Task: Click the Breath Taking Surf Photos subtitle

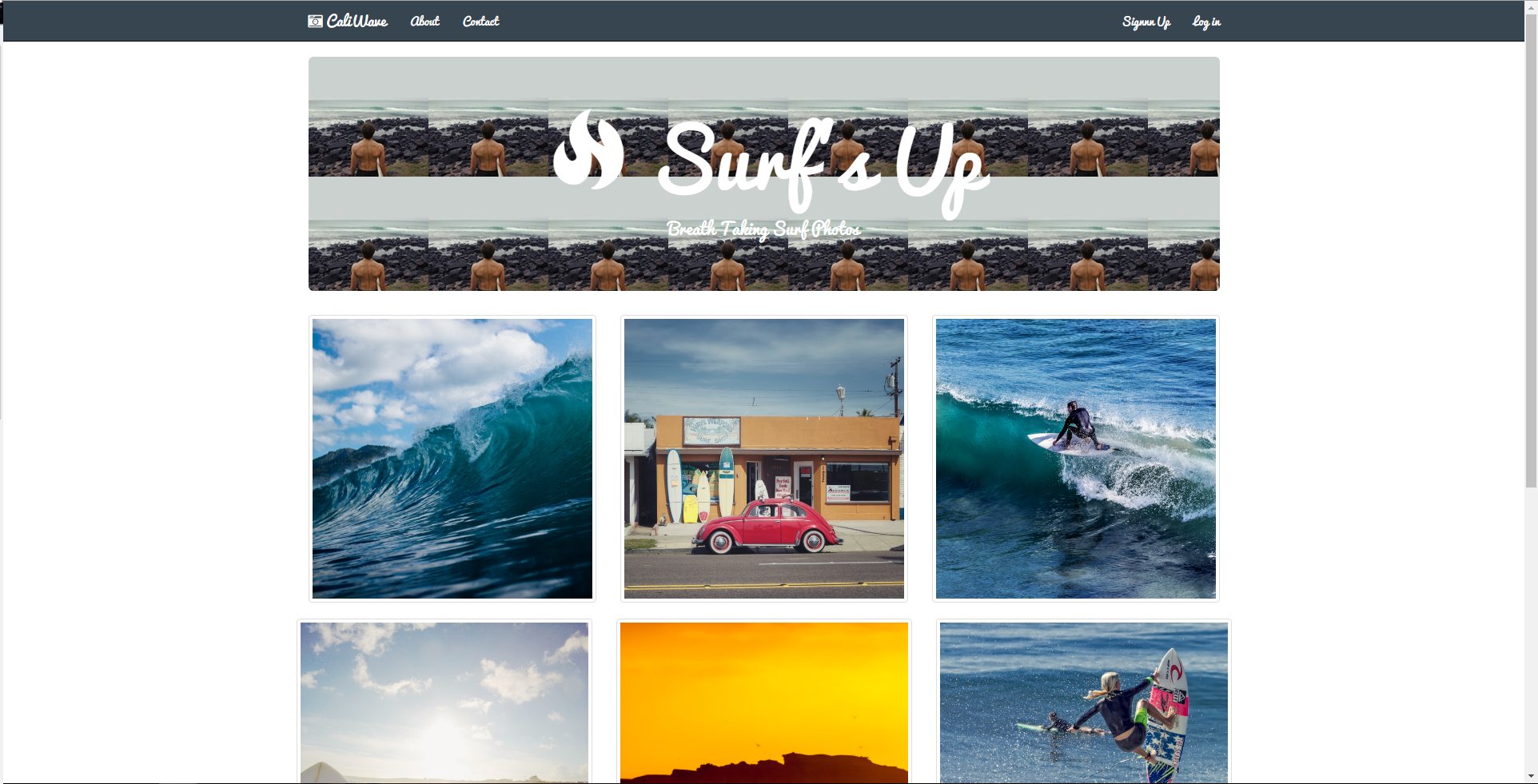Action: [763, 229]
